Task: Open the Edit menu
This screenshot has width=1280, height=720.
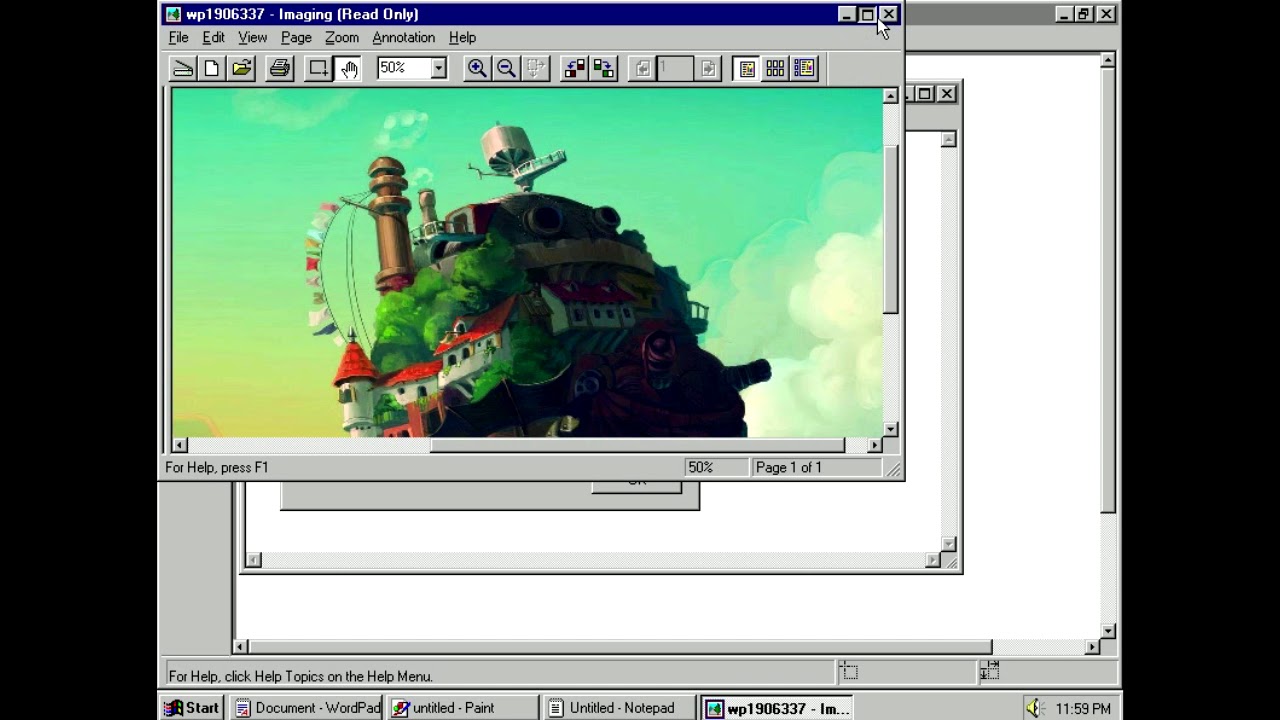Action: [213, 37]
